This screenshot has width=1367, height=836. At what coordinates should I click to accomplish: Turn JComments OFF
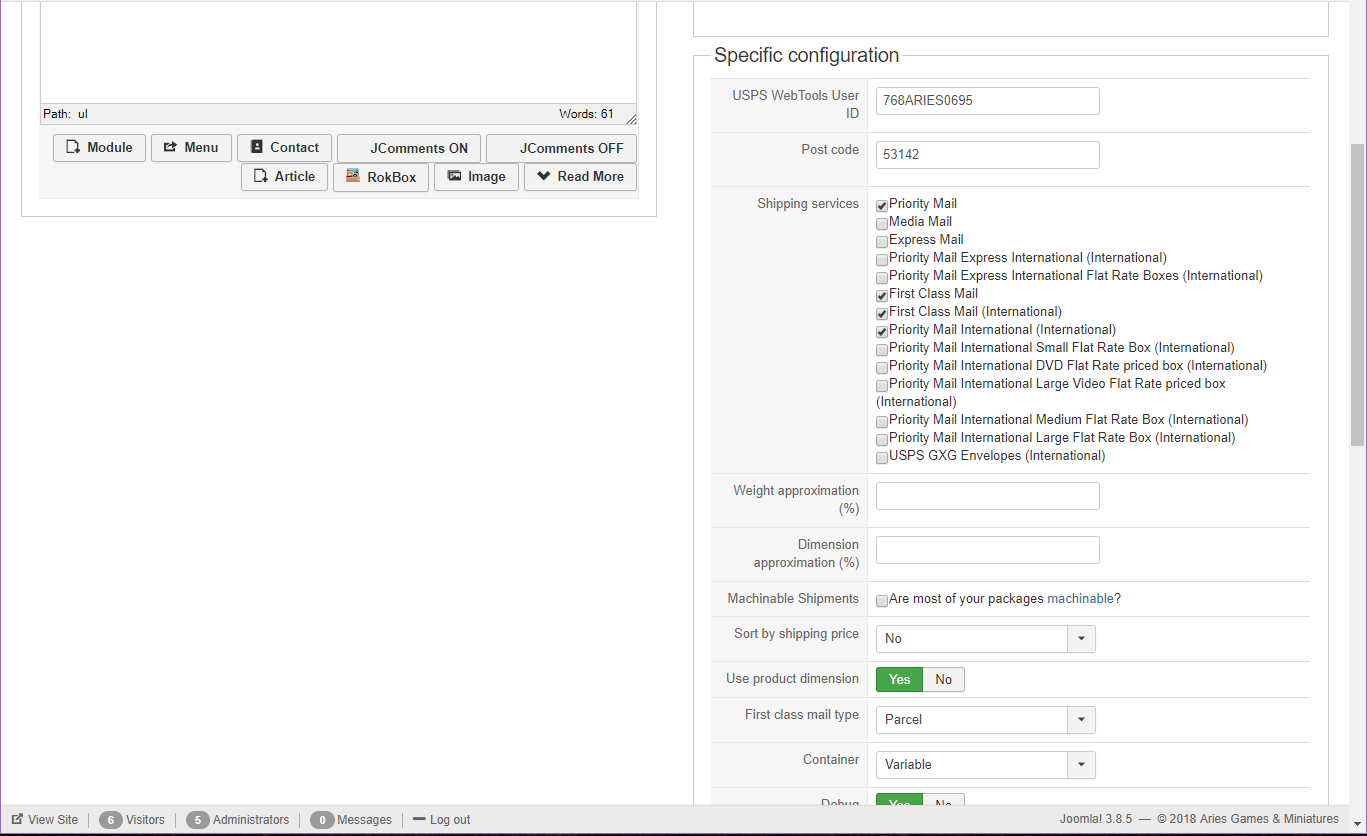click(561, 148)
